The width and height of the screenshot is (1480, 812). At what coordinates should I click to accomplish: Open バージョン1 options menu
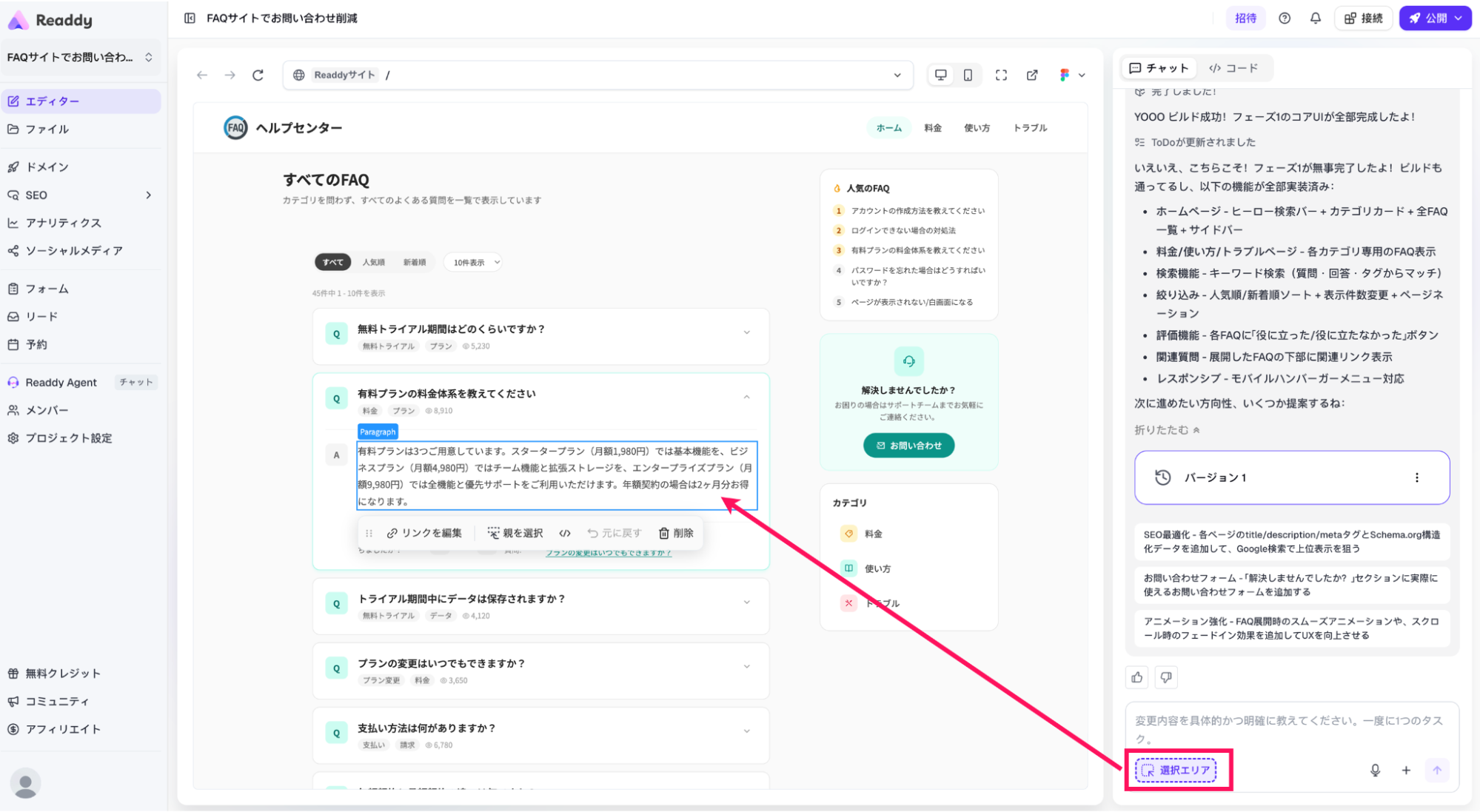[1416, 477]
